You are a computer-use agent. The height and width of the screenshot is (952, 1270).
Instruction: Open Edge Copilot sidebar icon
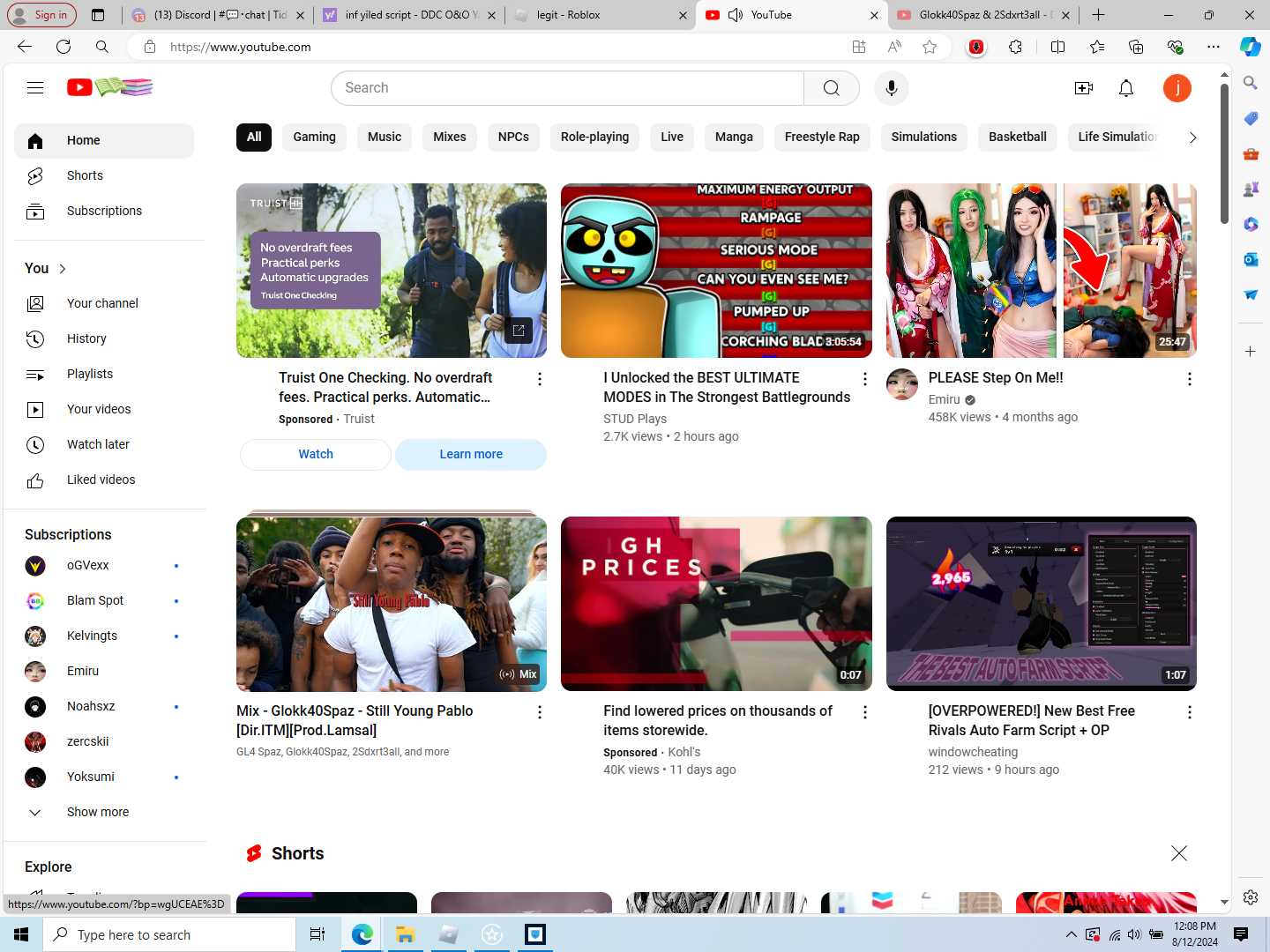pyautogui.click(x=1251, y=47)
